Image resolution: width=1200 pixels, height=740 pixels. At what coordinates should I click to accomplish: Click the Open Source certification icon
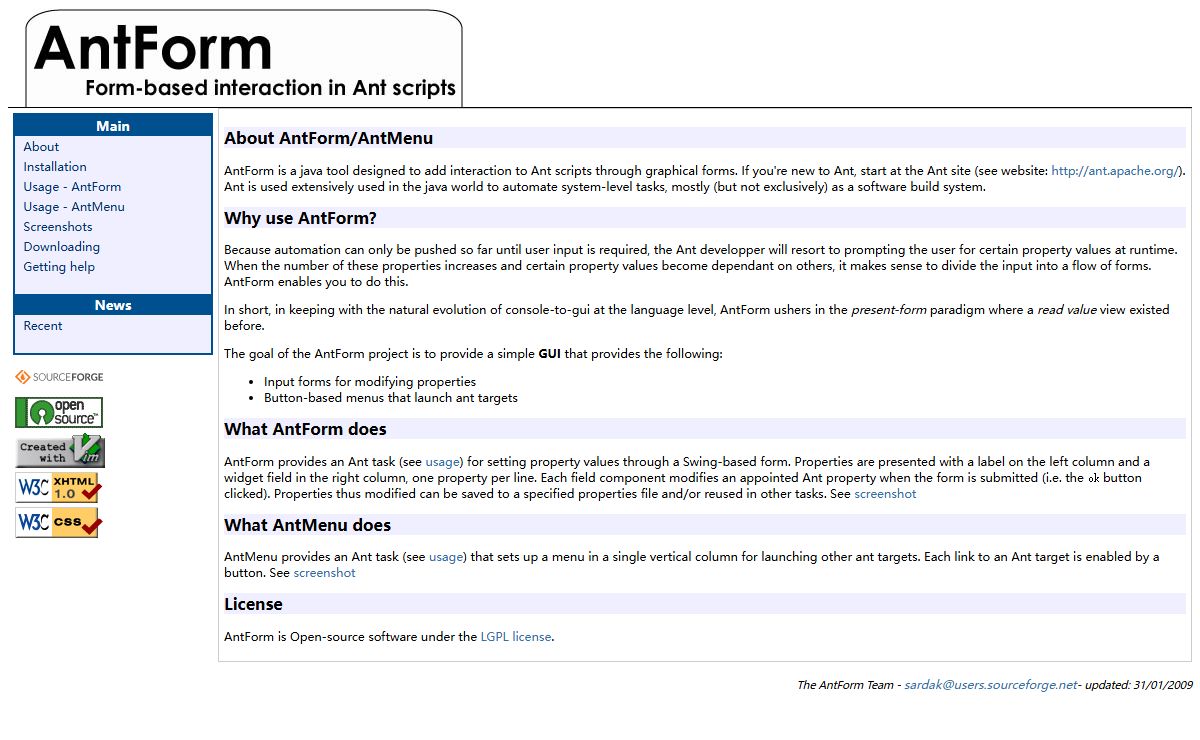pos(58,411)
